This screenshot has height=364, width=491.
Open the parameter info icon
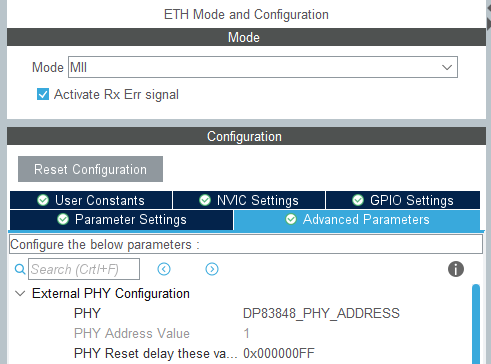pos(456,269)
